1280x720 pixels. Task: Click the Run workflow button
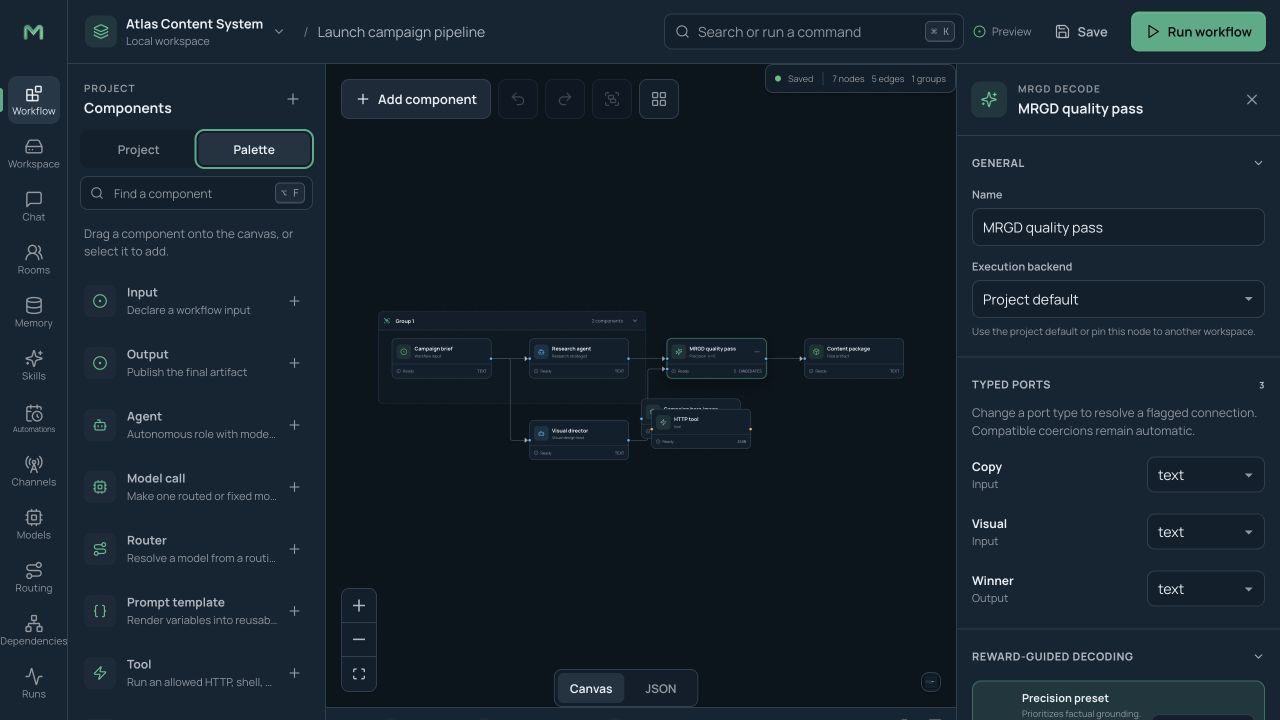pyautogui.click(x=1198, y=32)
